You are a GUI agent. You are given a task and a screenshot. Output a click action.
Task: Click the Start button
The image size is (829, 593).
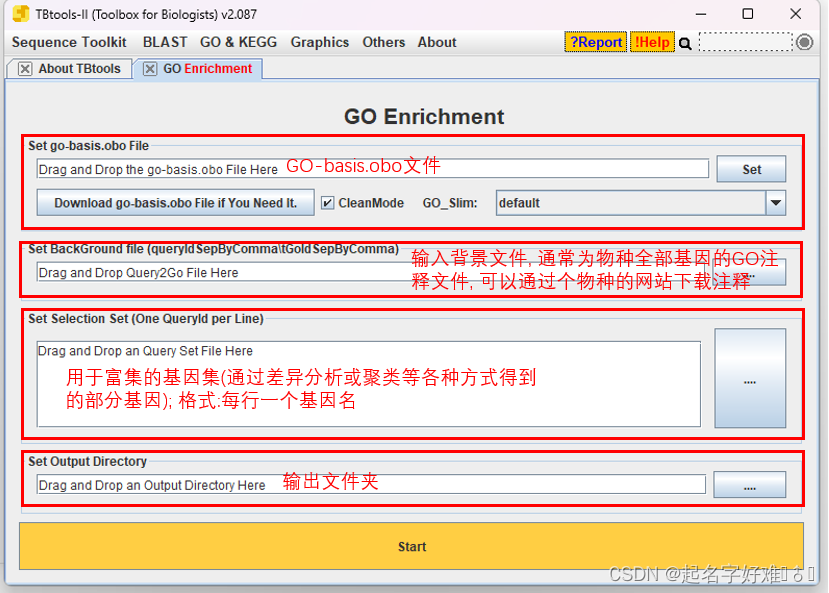click(x=412, y=547)
